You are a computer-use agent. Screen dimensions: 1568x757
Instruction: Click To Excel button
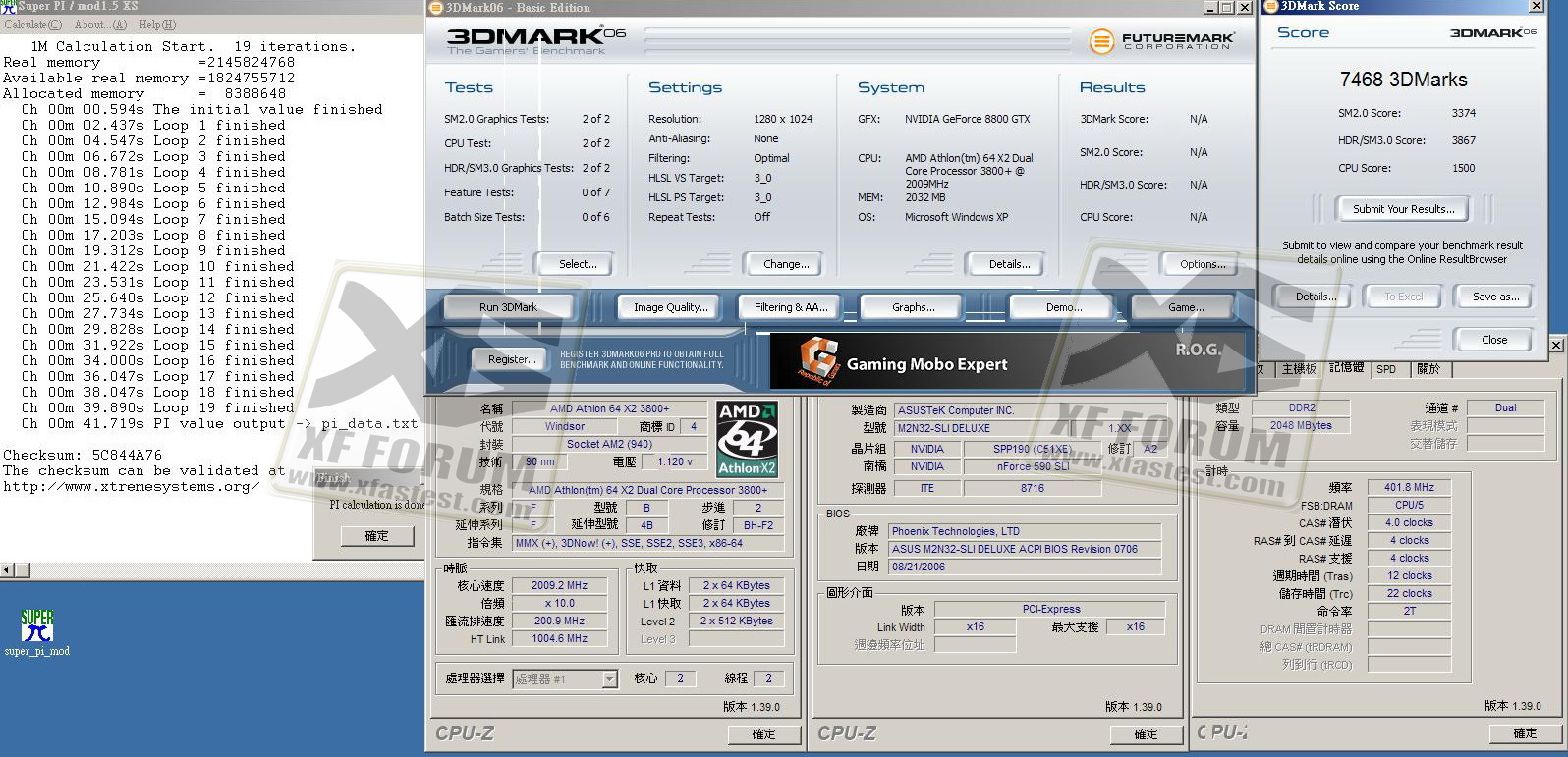(x=1403, y=297)
